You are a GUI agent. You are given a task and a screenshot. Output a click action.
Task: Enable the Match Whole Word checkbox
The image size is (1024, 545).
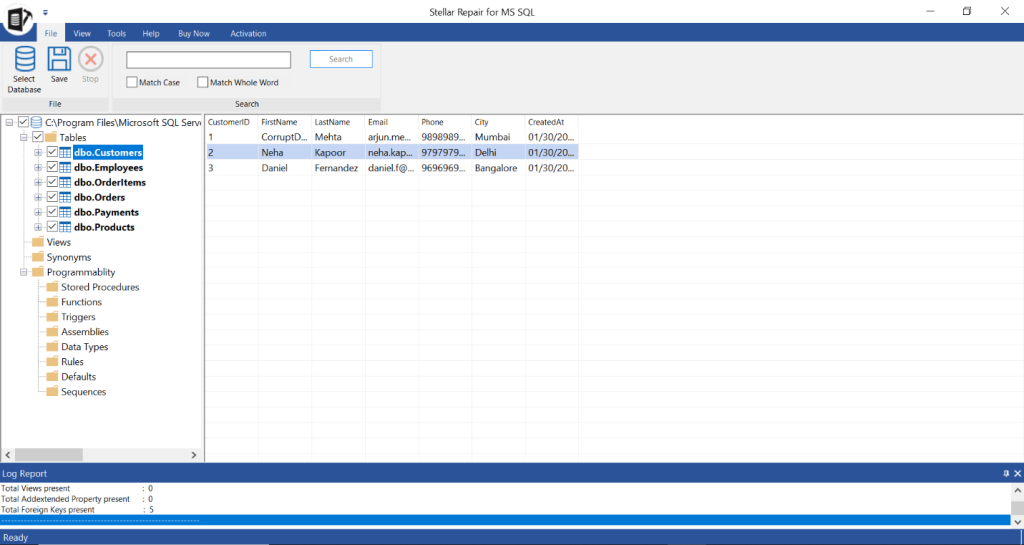pos(202,82)
